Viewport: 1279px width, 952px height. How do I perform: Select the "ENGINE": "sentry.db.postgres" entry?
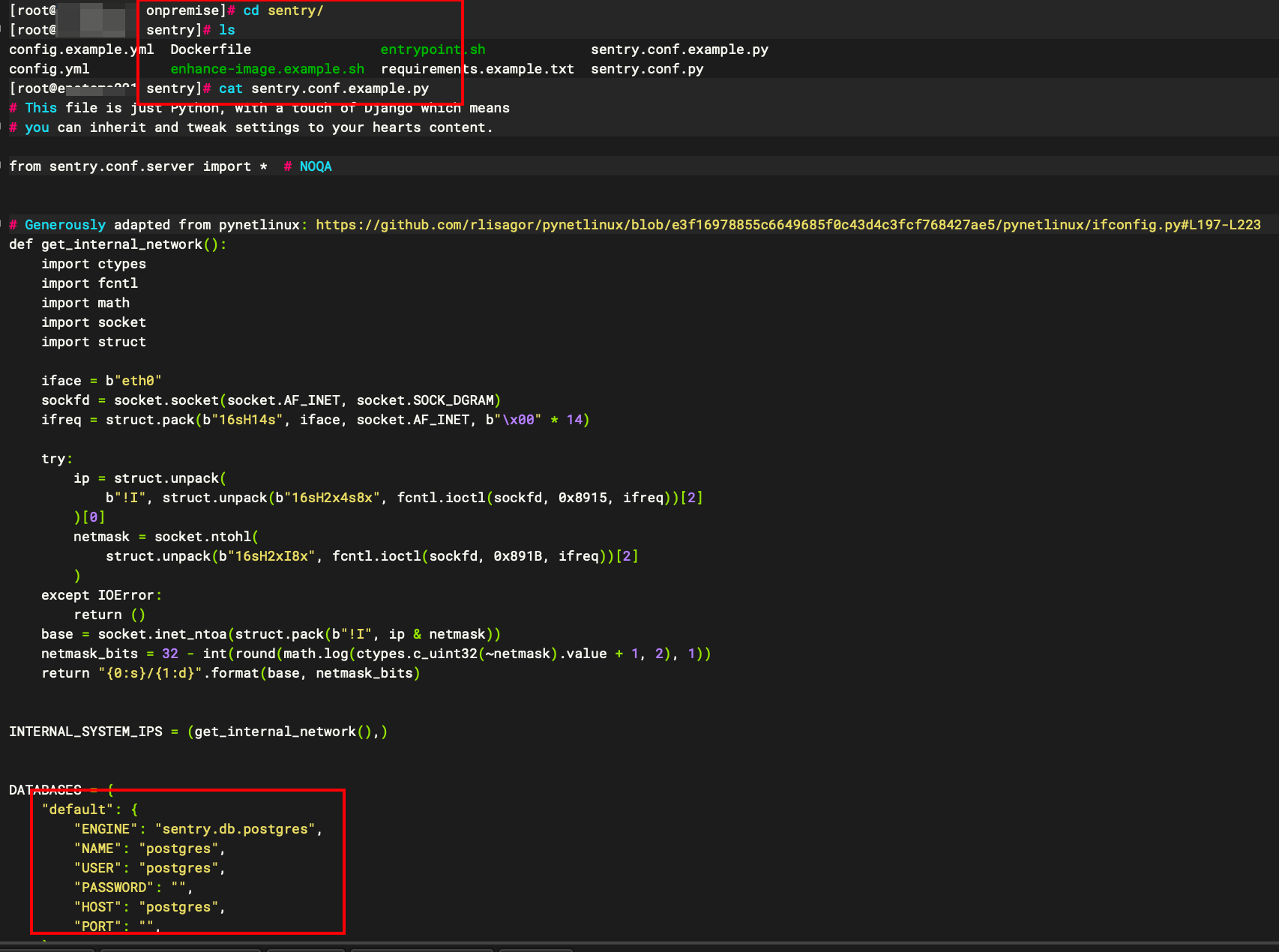coord(198,829)
